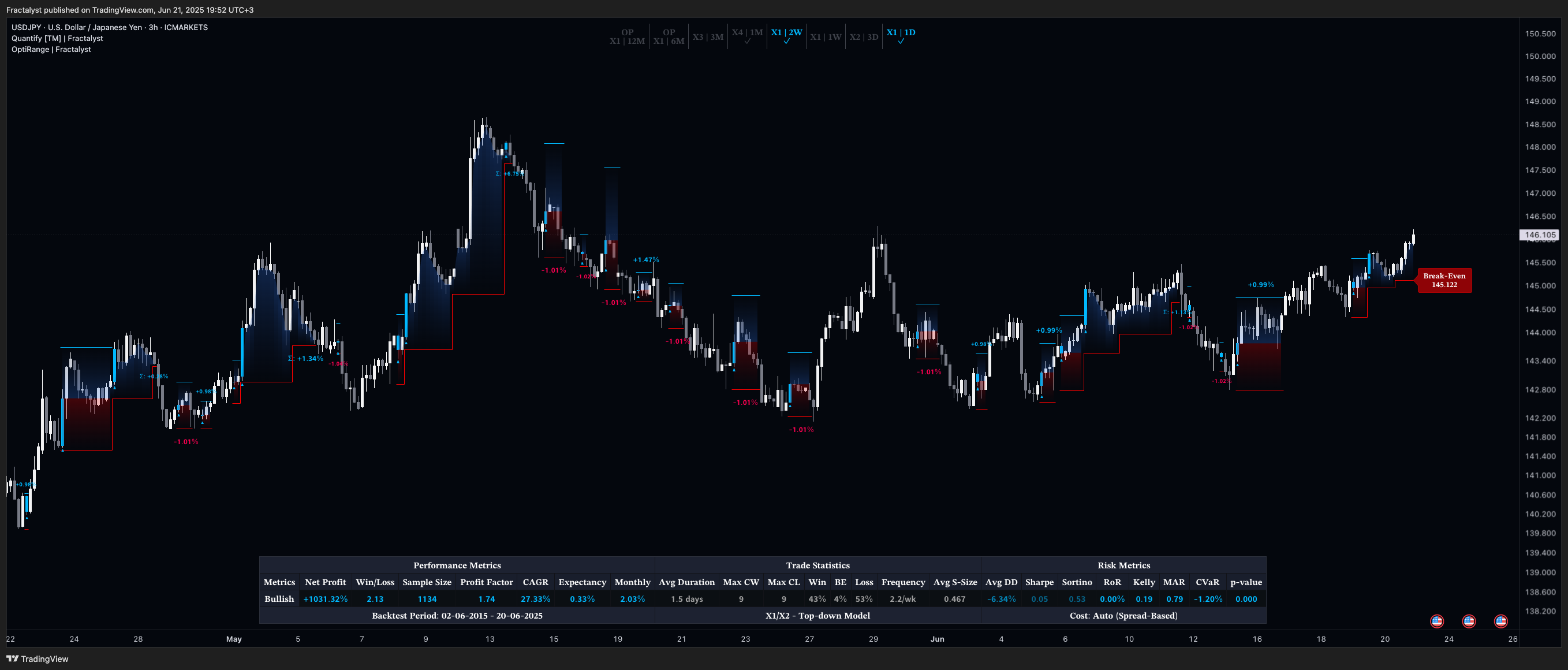
Task: Click the current price tag 146.105
Action: coord(1540,234)
